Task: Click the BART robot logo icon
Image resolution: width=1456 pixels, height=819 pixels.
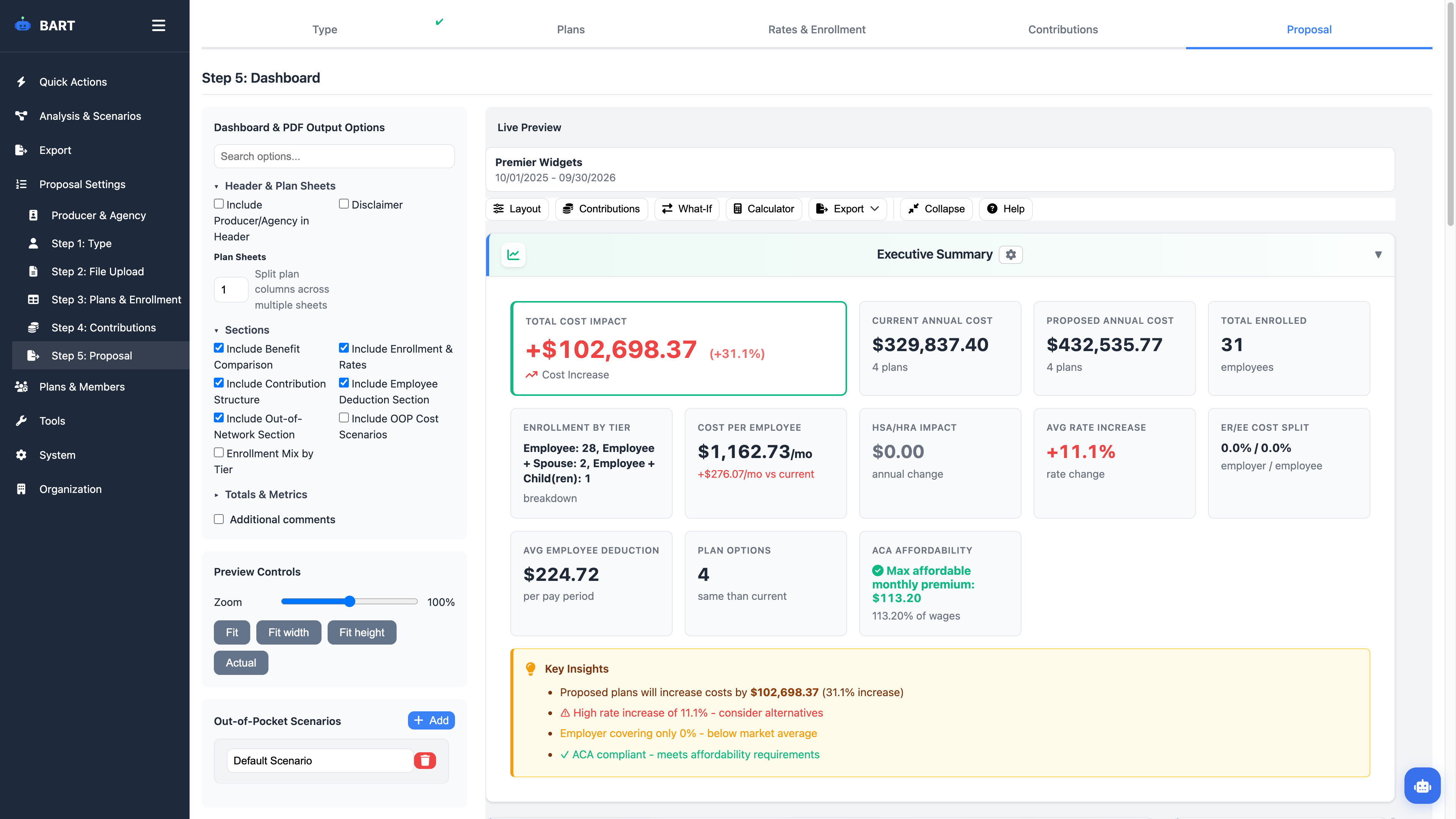Action: click(23, 25)
